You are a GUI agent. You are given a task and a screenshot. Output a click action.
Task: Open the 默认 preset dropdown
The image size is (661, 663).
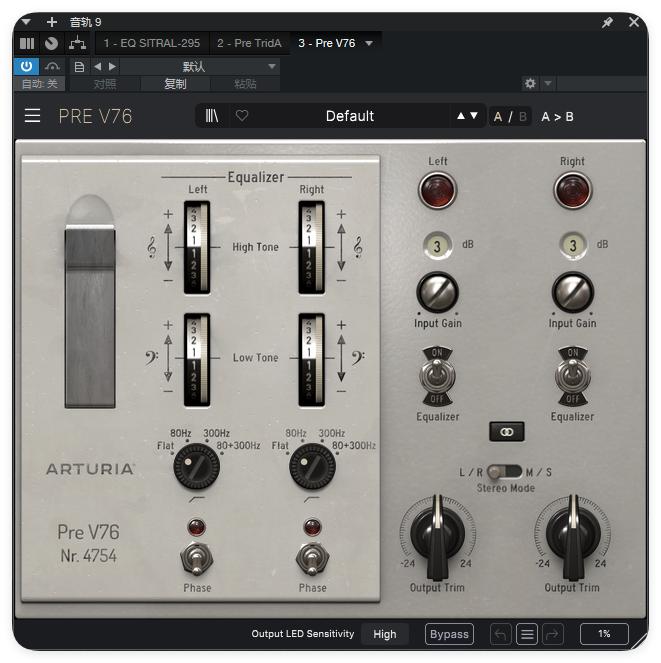(x=200, y=66)
